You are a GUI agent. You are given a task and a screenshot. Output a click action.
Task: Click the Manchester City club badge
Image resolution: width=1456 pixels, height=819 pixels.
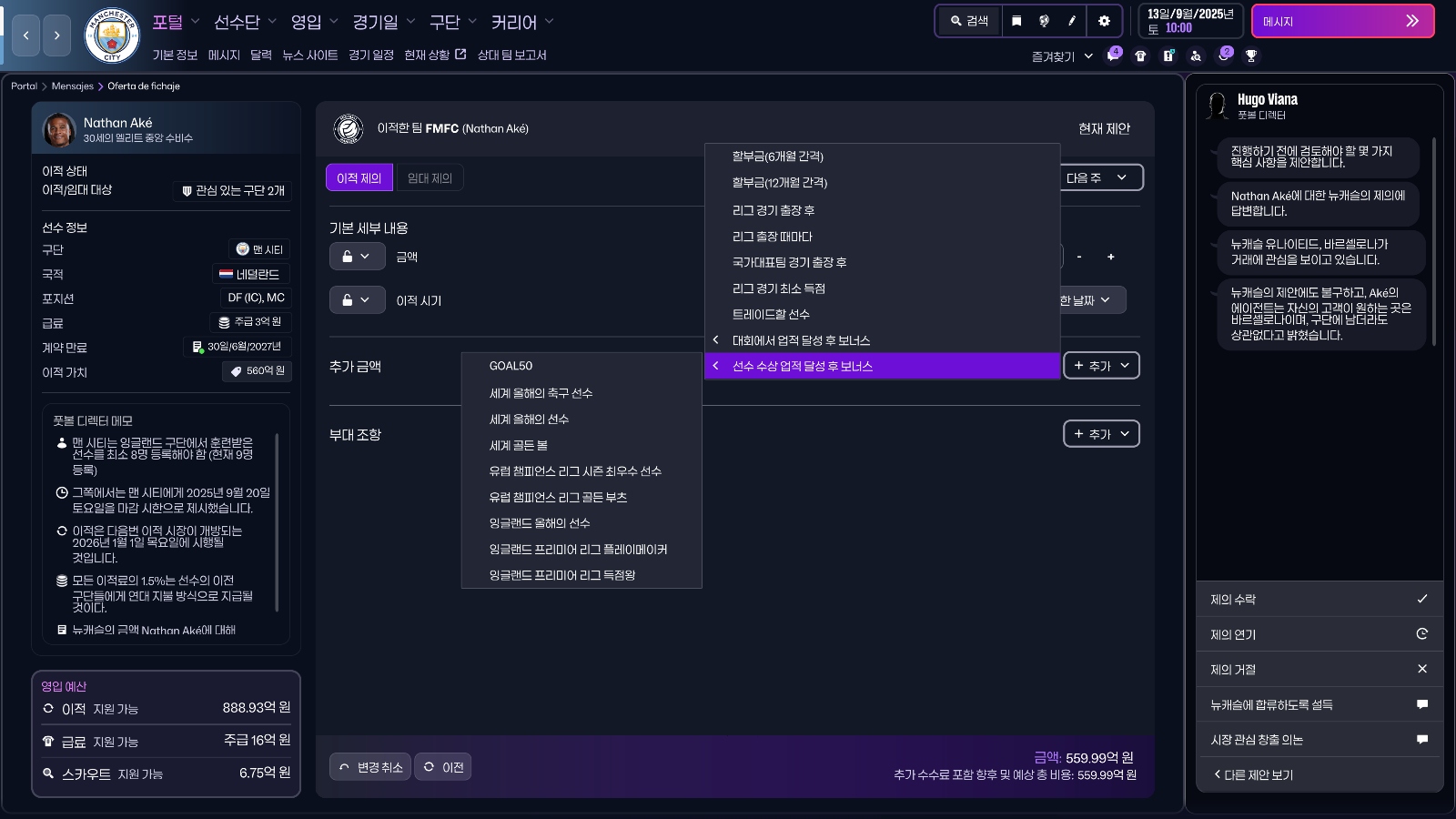coord(111,35)
